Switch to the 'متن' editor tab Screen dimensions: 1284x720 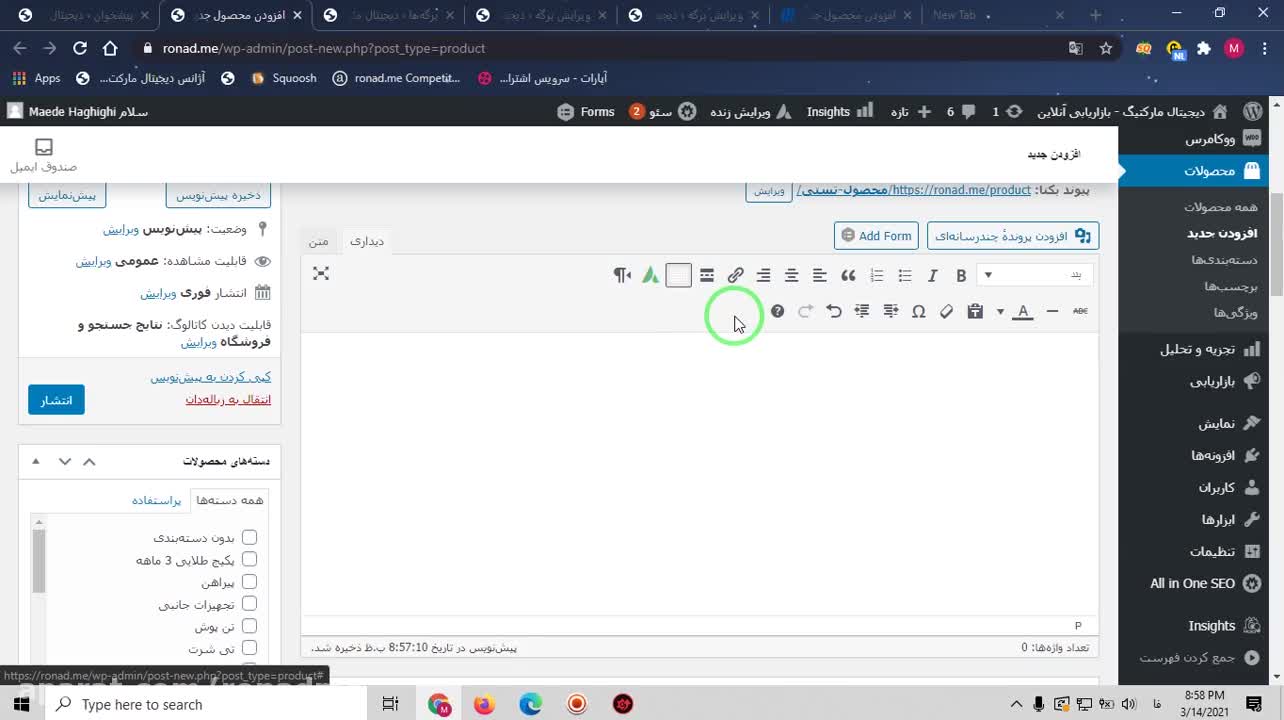(x=318, y=241)
